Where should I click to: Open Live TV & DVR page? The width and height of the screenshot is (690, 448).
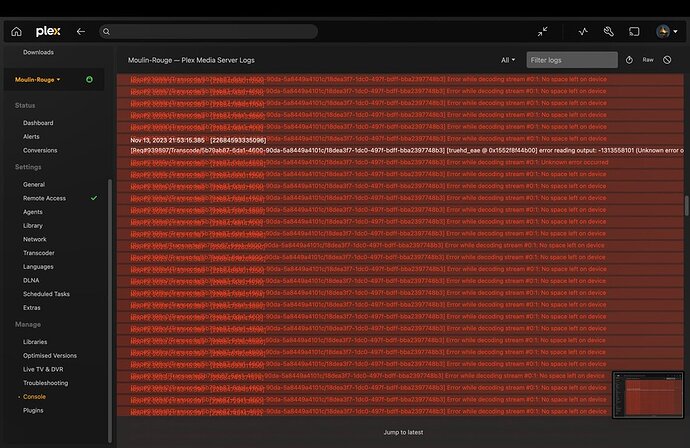[x=43, y=369]
